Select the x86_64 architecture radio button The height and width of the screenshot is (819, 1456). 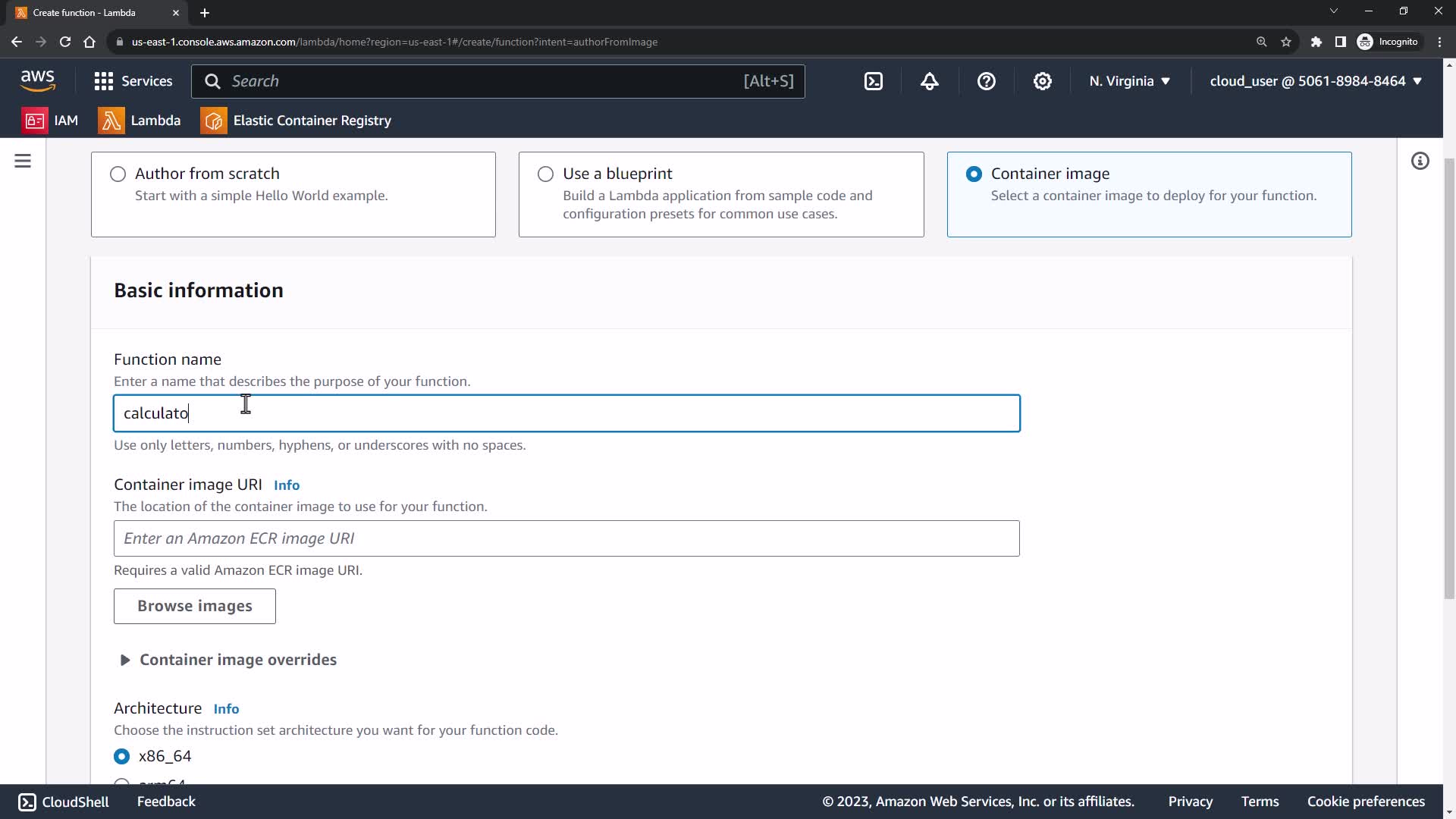click(x=121, y=756)
